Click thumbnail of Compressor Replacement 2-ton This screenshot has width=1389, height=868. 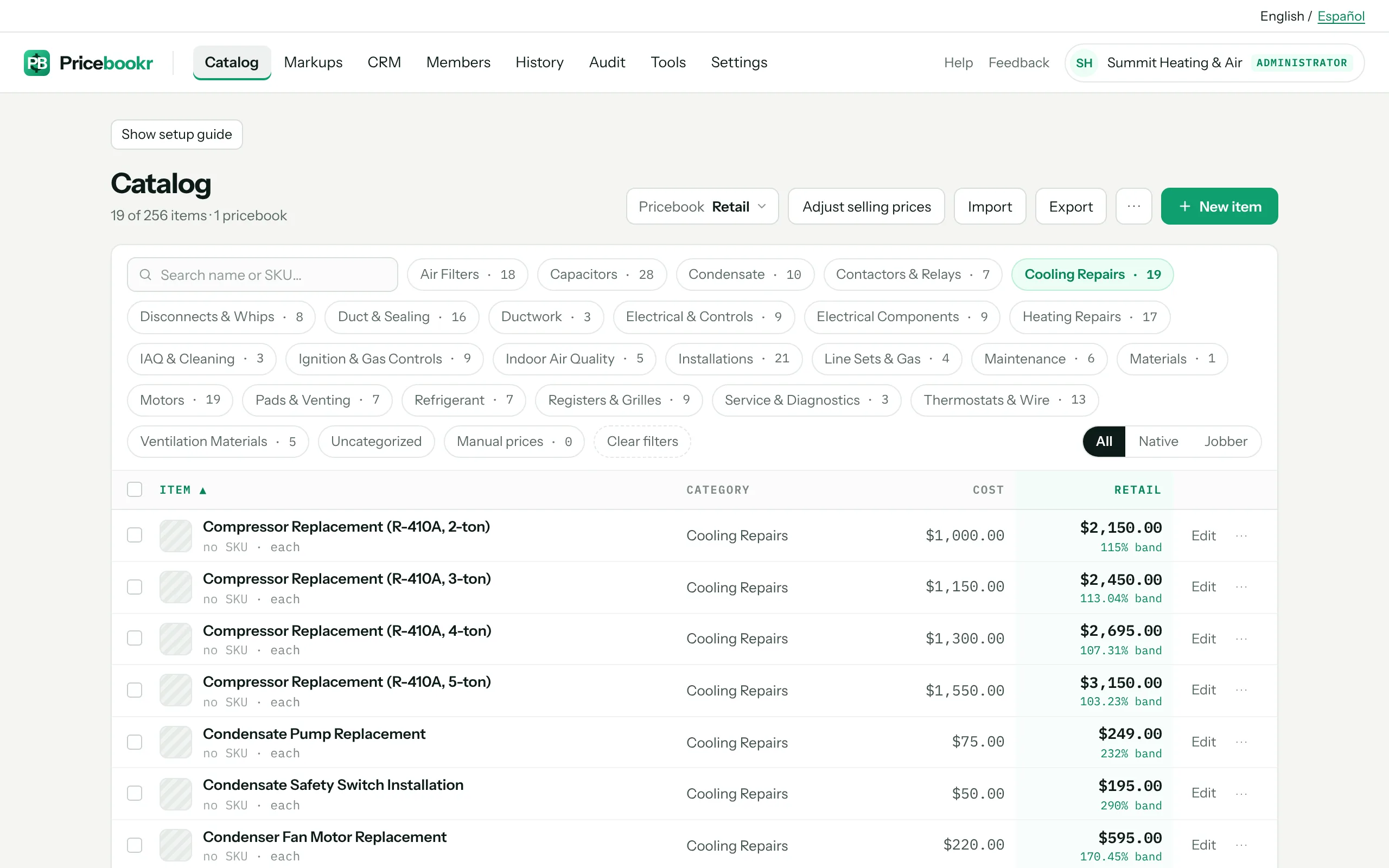176,535
